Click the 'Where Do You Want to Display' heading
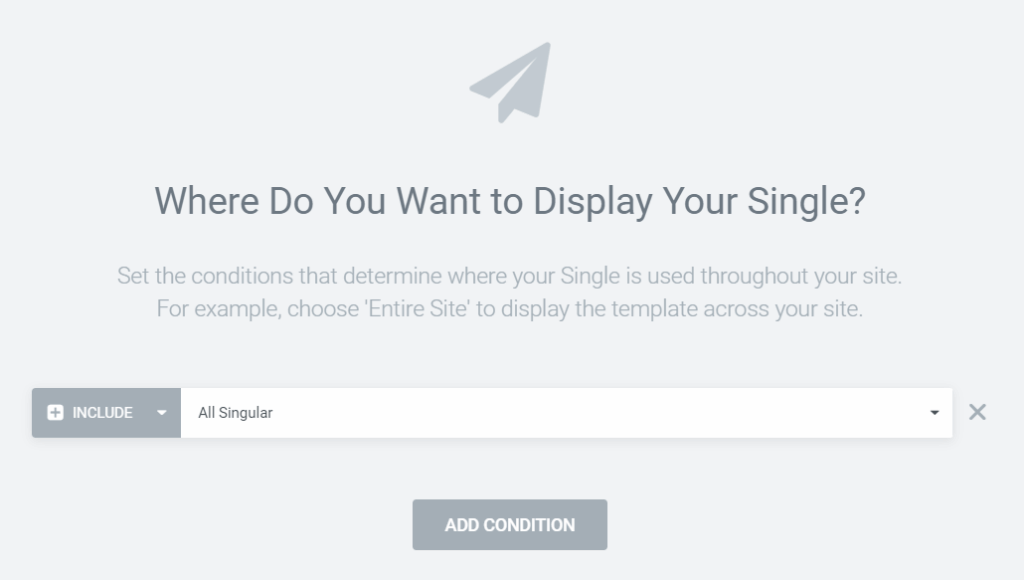Image resolution: width=1024 pixels, height=580 pixels. [x=509, y=201]
